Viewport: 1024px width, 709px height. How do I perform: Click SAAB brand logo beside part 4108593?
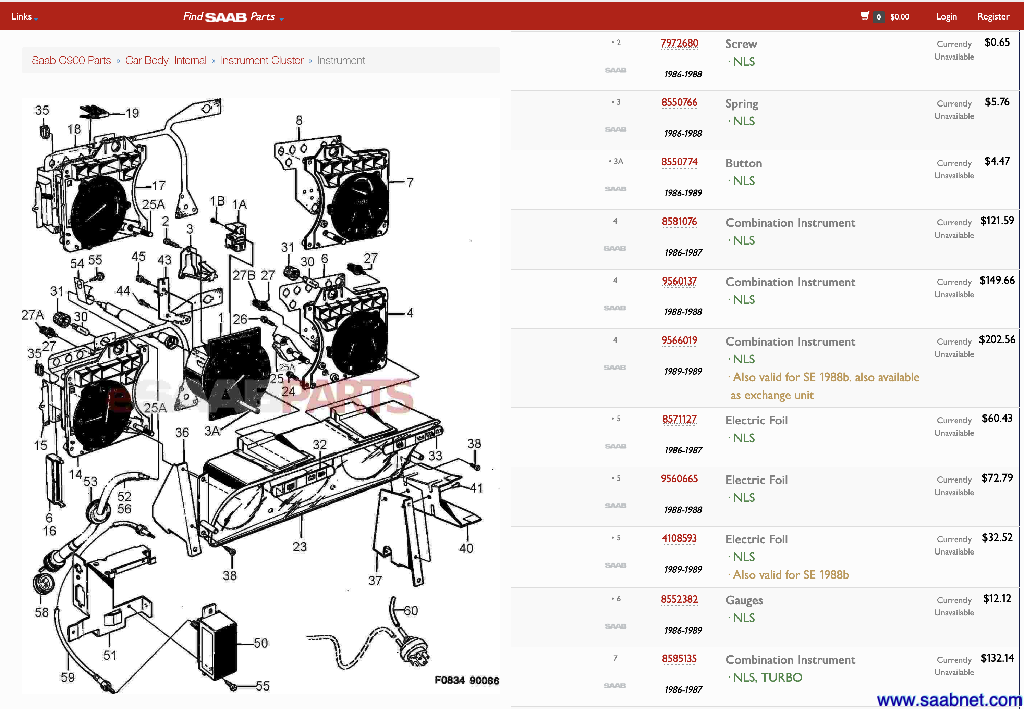point(615,566)
